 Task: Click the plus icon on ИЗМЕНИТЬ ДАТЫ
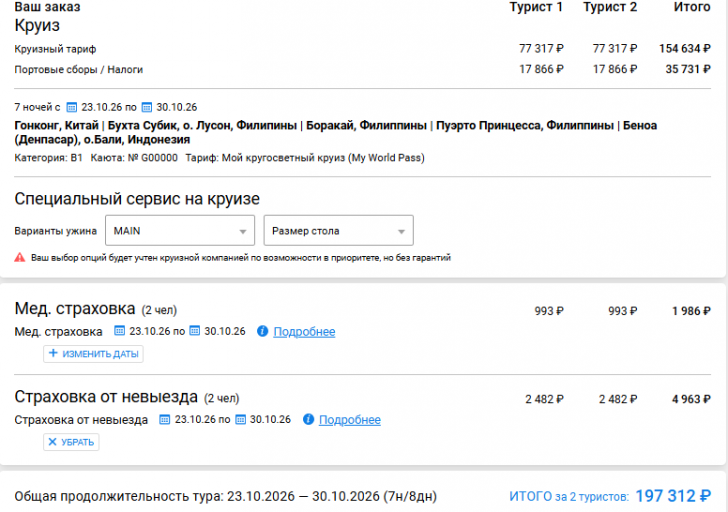tap(53, 353)
